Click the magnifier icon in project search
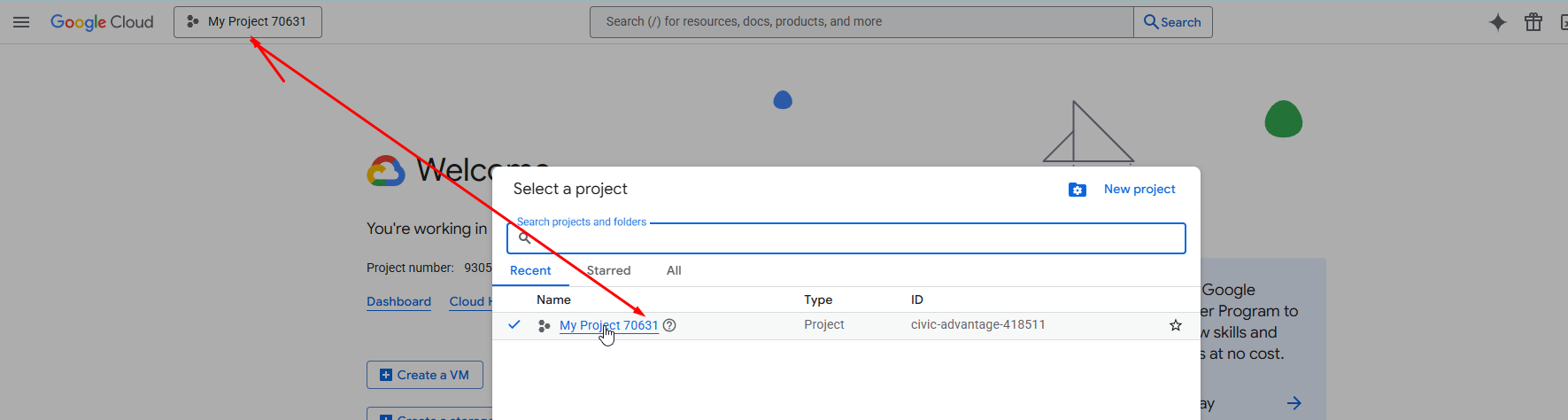 click(x=524, y=238)
